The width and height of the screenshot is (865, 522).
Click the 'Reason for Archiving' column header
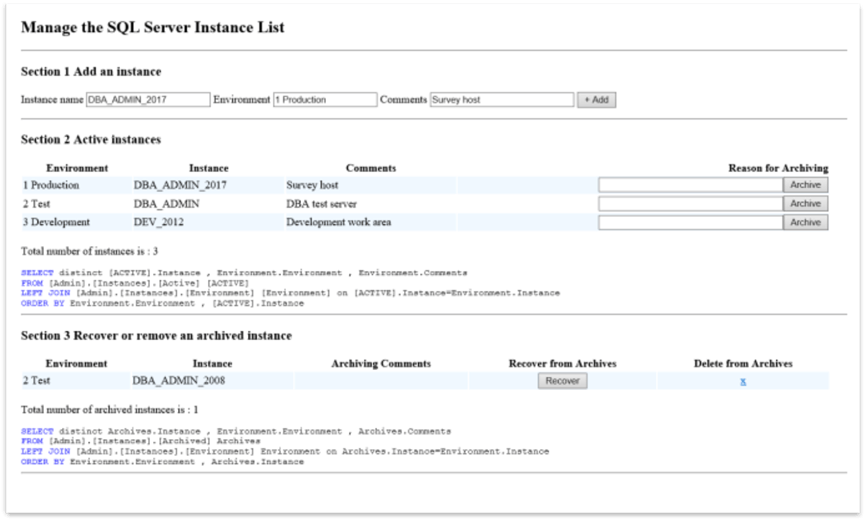[778, 168]
